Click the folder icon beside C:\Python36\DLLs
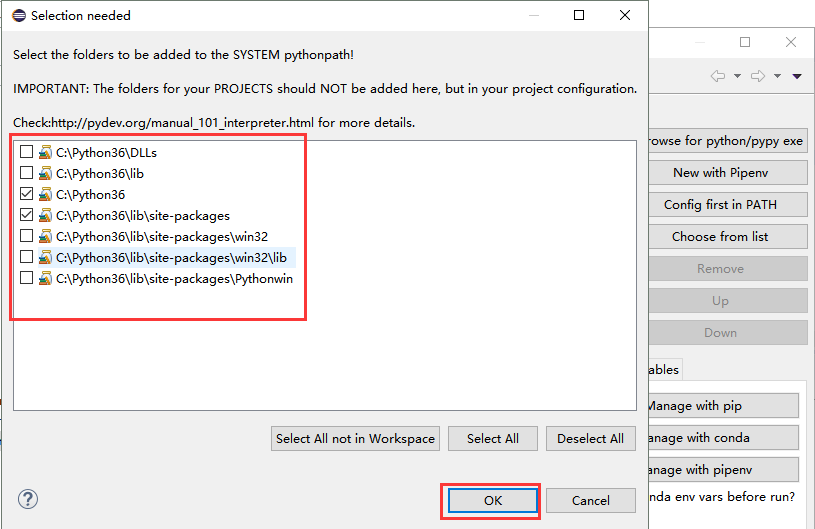 pos(45,152)
